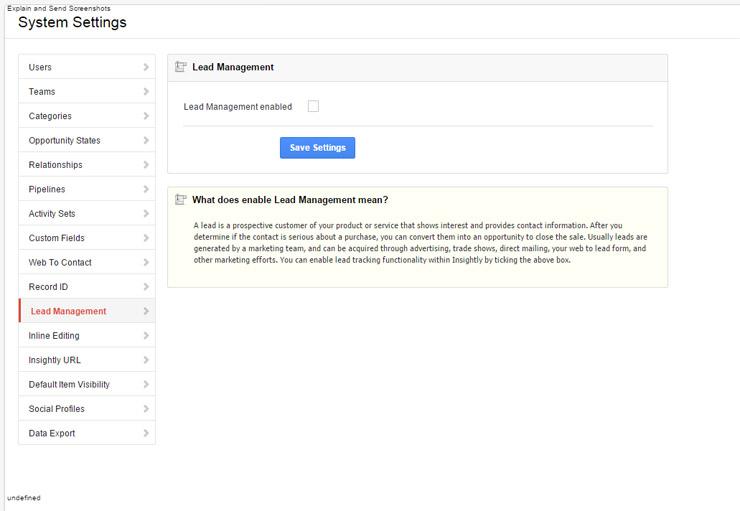The width and height of the screenshot is (740, 511).
Task: Expand Custom Fields using its arrow
Action: coord(146,238)
